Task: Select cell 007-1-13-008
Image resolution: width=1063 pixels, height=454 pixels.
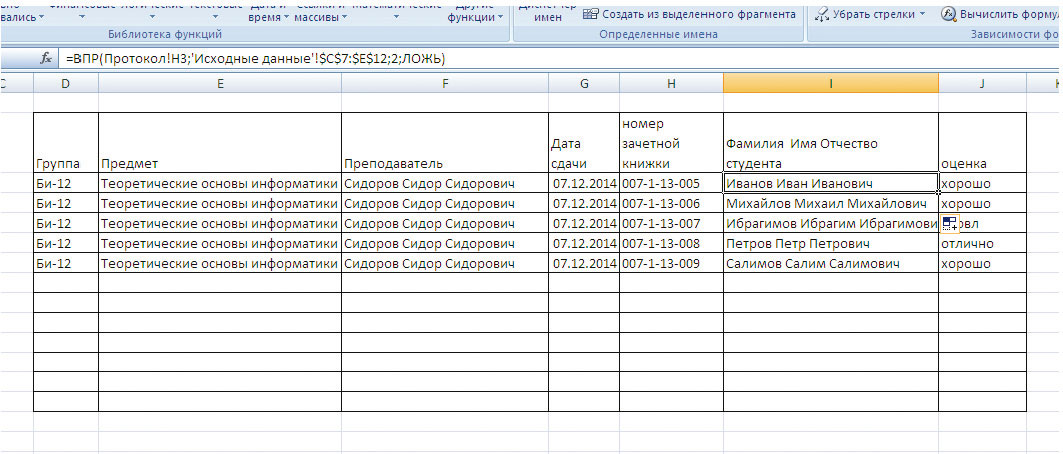Action: (x=671, y=243)
